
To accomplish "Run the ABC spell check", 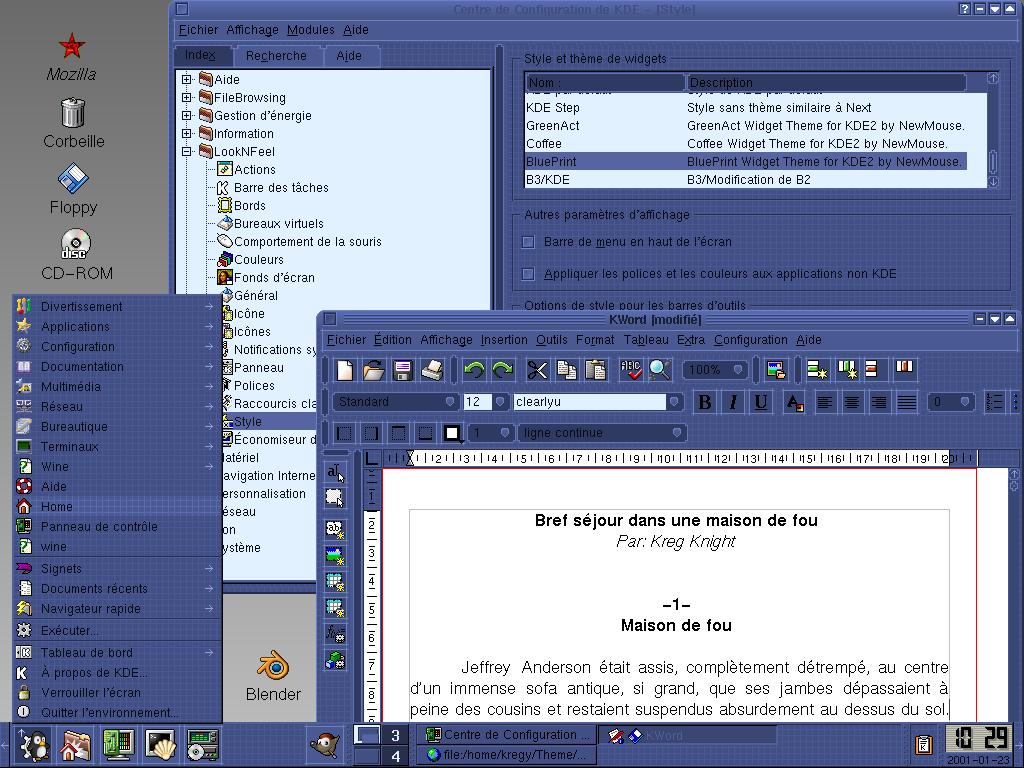I will [x=631, y=370].
